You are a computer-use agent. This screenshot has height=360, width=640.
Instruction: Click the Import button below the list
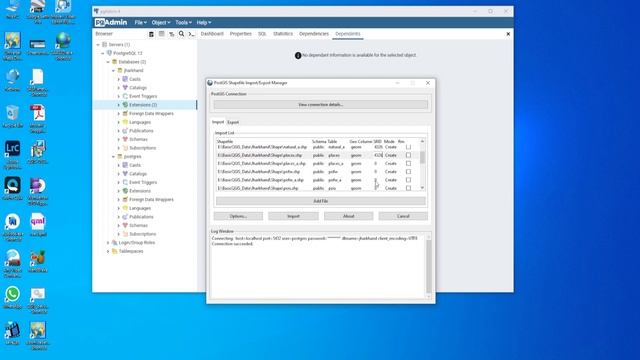[293, 216]
